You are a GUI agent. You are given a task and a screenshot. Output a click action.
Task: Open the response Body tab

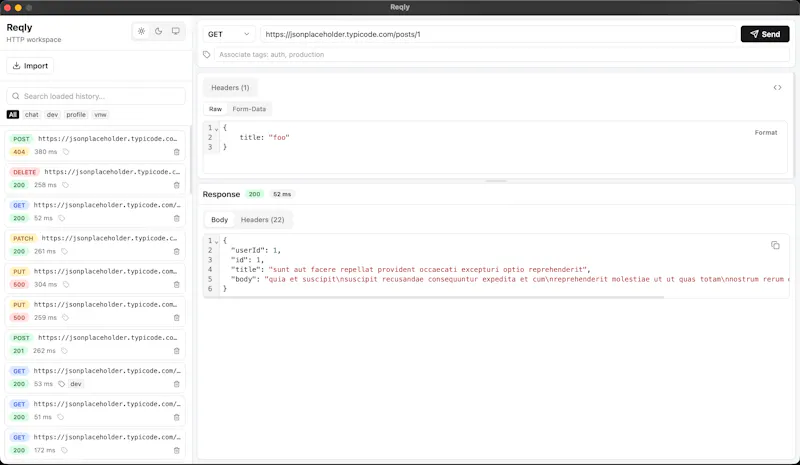point(219,220)
